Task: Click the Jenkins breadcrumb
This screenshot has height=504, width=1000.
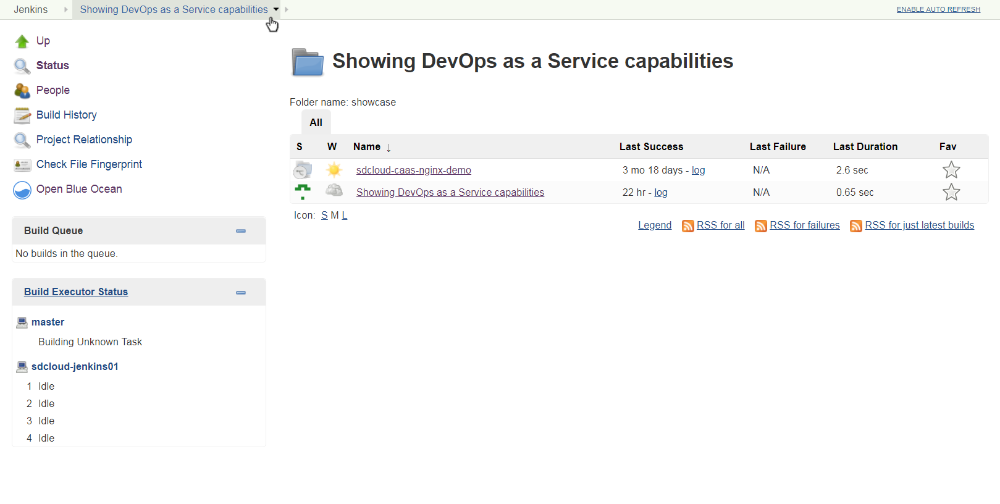Action: 31,10
